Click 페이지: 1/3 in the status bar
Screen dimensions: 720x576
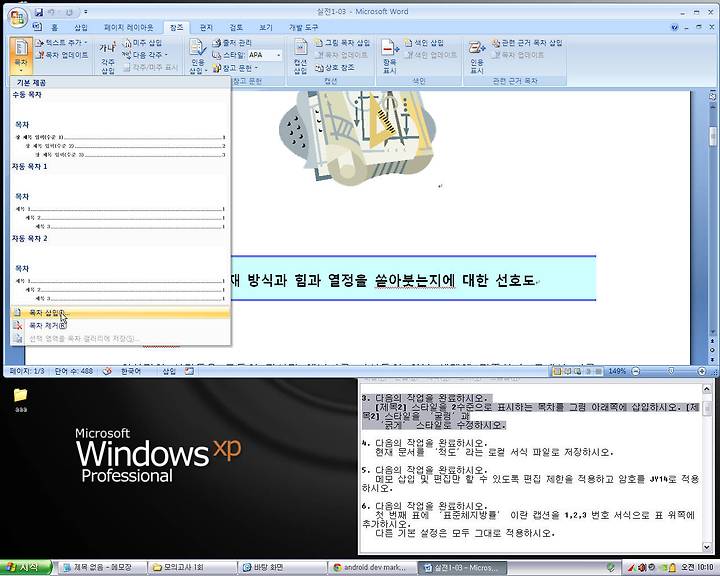(x=28, y=371)
